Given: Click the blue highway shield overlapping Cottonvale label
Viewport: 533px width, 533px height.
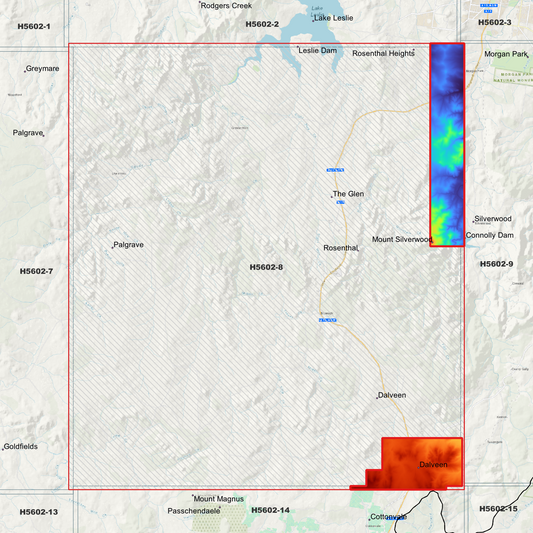Looking at the screenshot, I should point(395,518).
